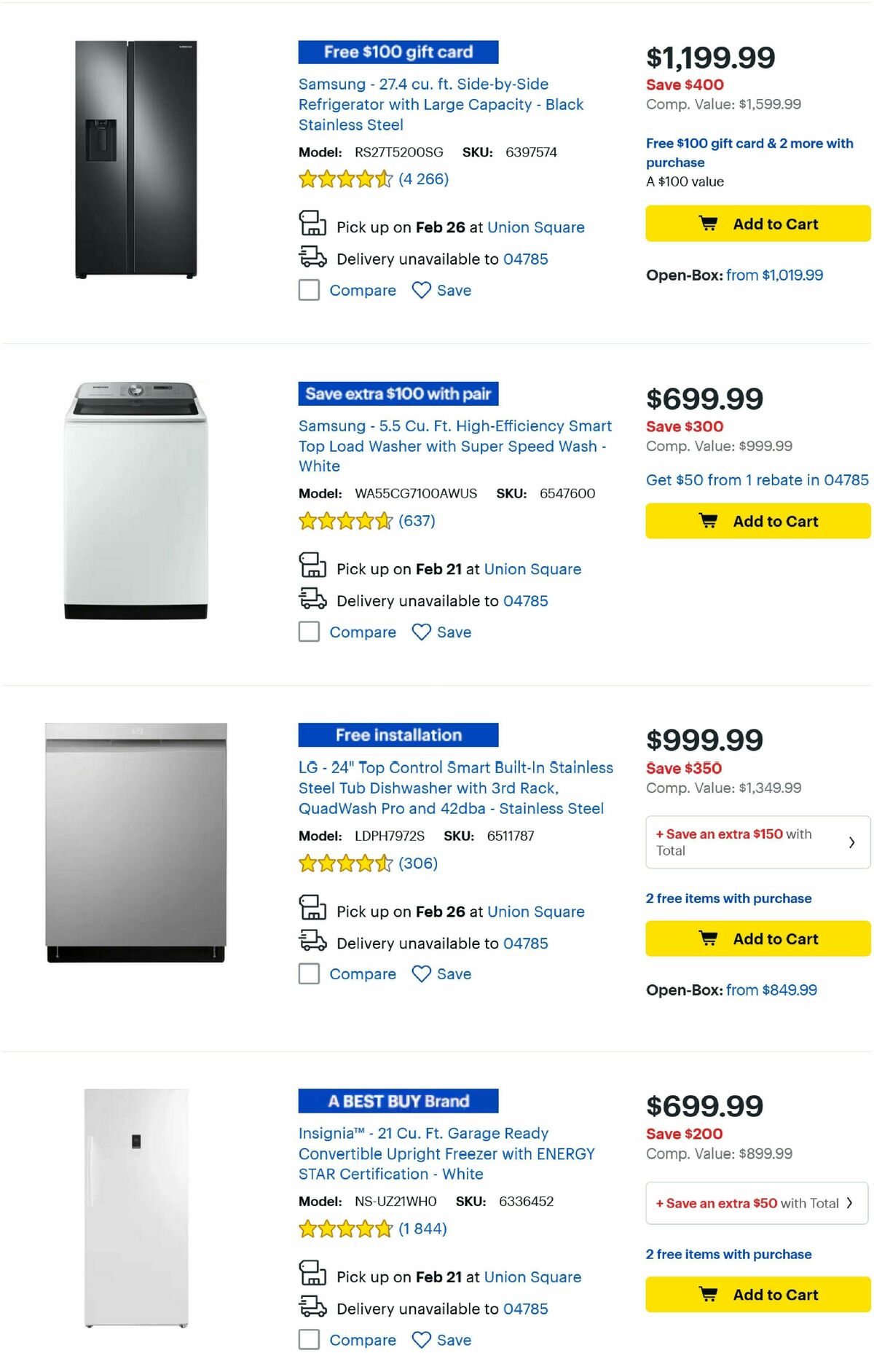Open Get $50 from 1 rebate link
874x1372 pixels.
coord(757,480)
